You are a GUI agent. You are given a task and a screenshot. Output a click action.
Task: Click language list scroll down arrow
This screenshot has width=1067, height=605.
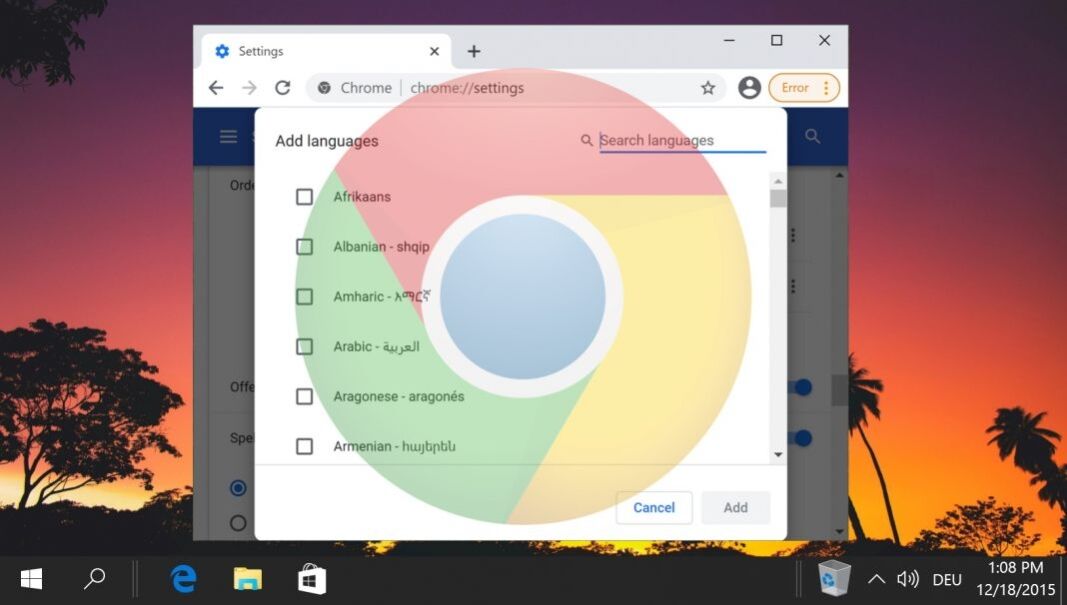point(778,455)
